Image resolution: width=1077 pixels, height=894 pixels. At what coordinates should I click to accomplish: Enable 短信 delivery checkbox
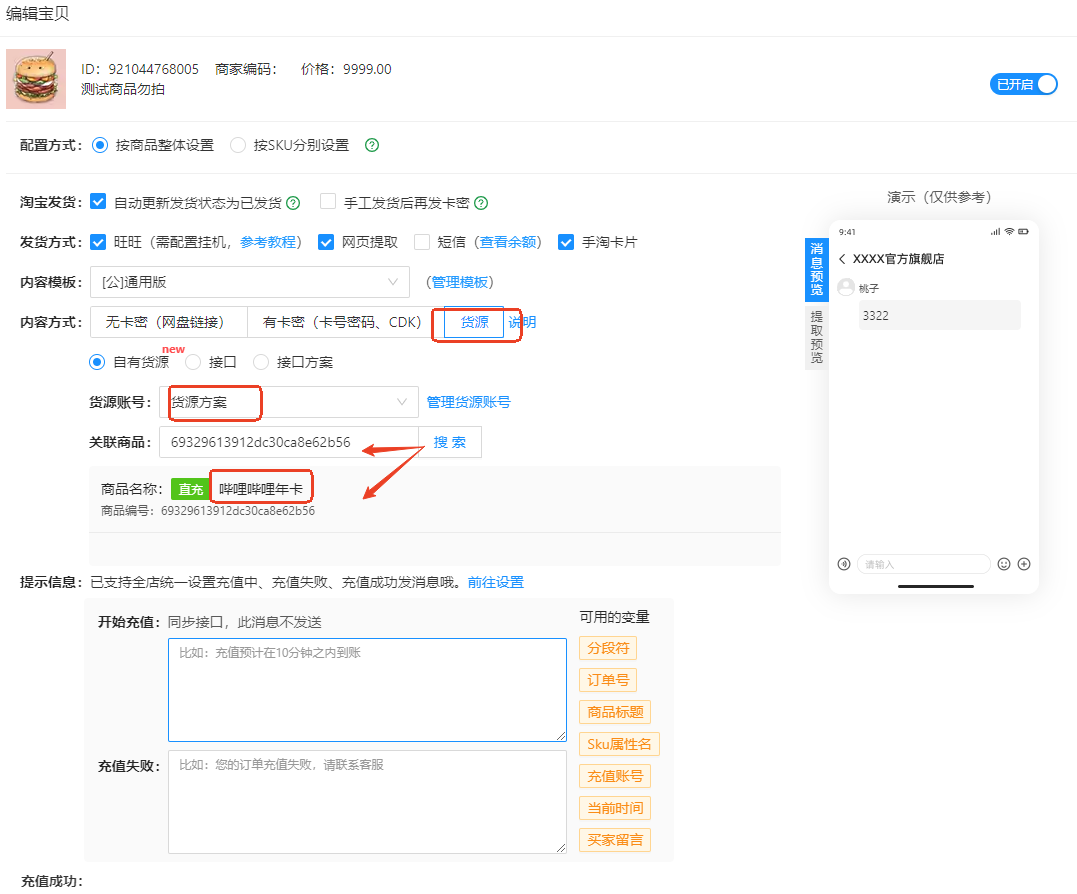pyautogui.click(x=422, y=242)
